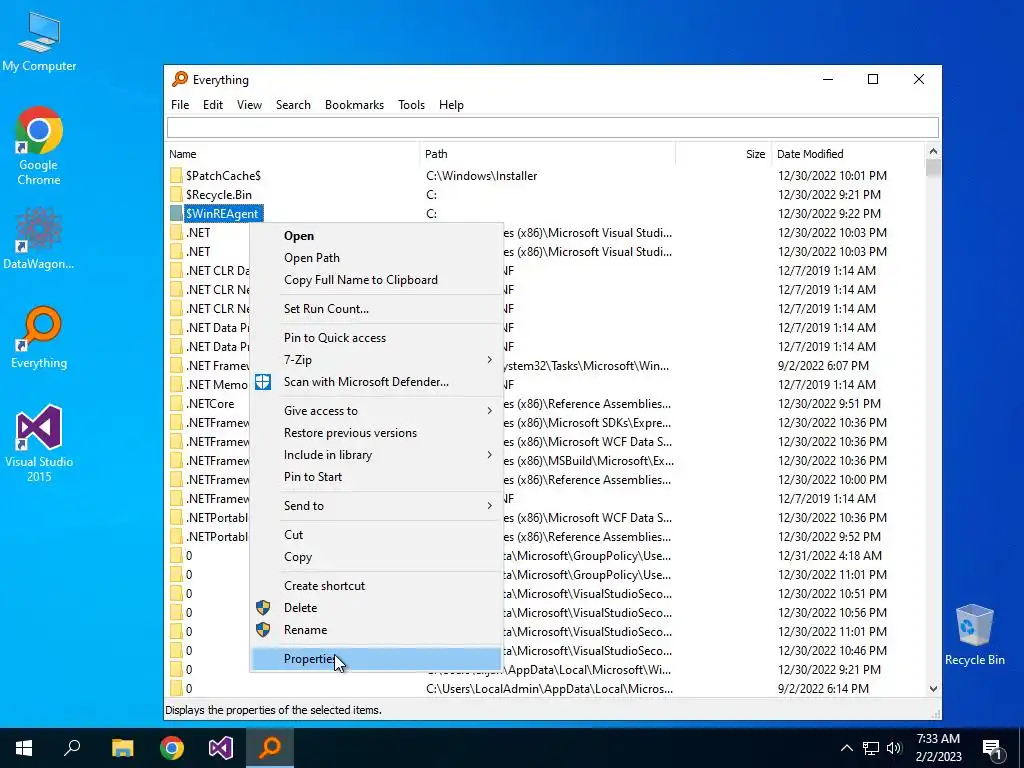1024x768 pixels.
Task: Choose Delete in the context menu
Action: coord(376,608)
